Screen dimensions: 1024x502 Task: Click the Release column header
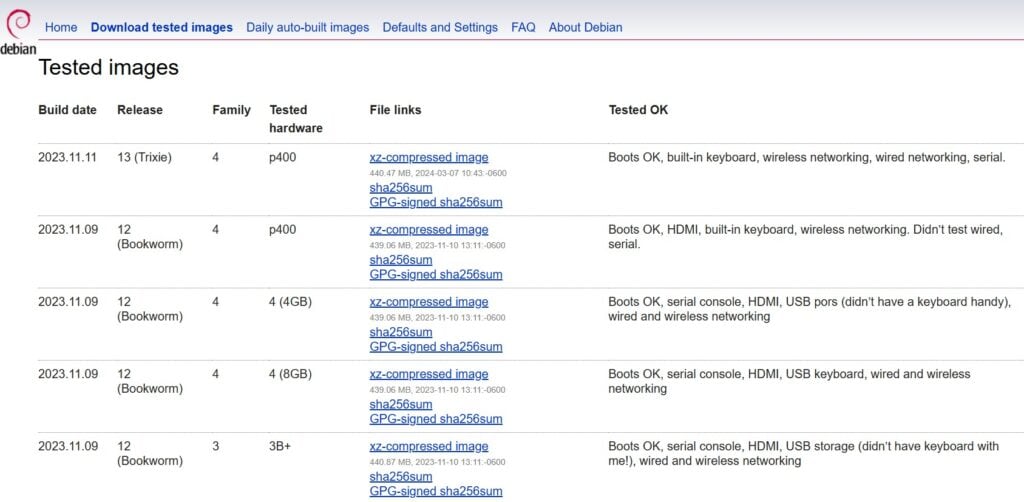pyautogui.click(x=140, y=110)
